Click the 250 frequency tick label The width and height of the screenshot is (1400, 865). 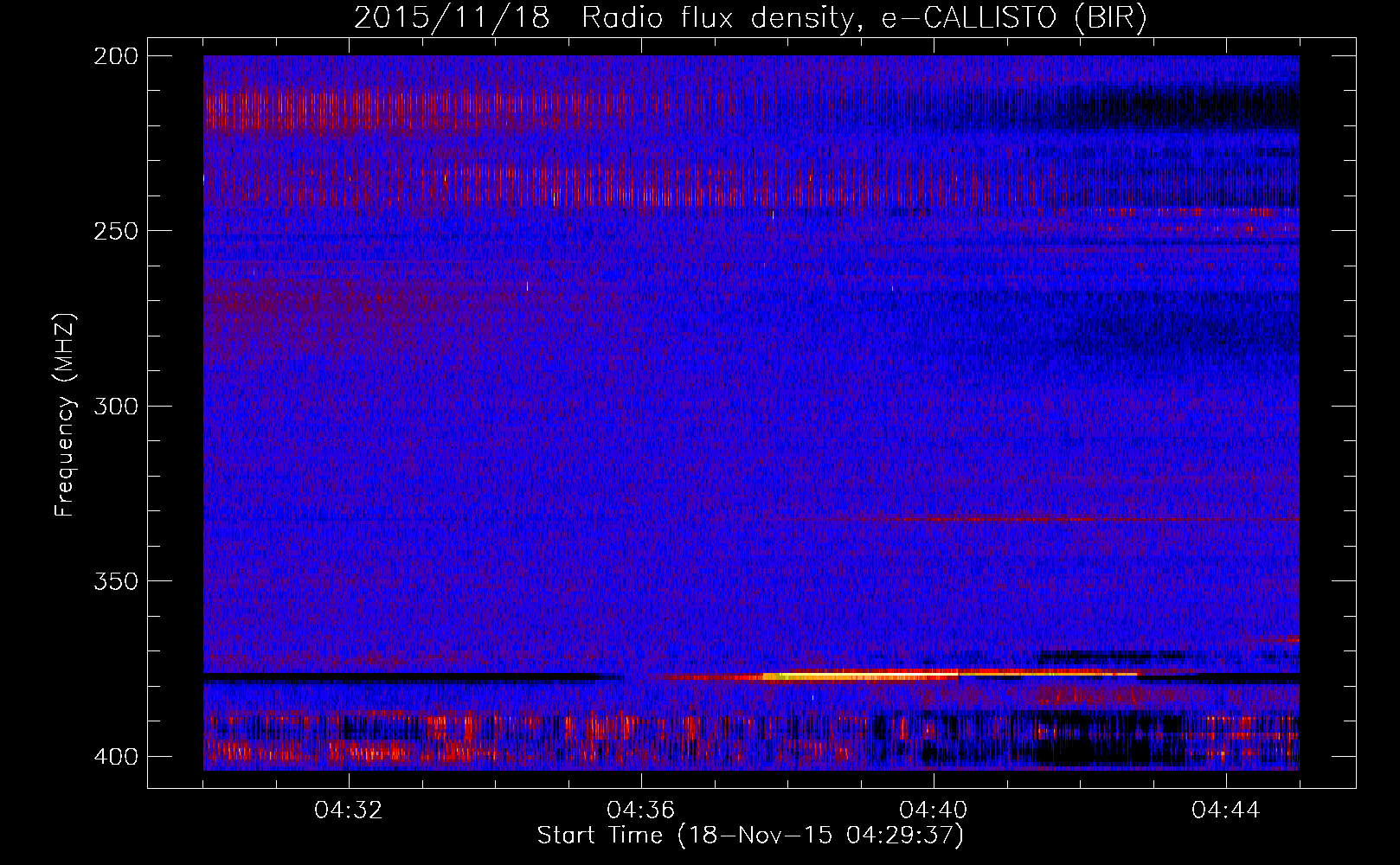[x=115, y=231]
